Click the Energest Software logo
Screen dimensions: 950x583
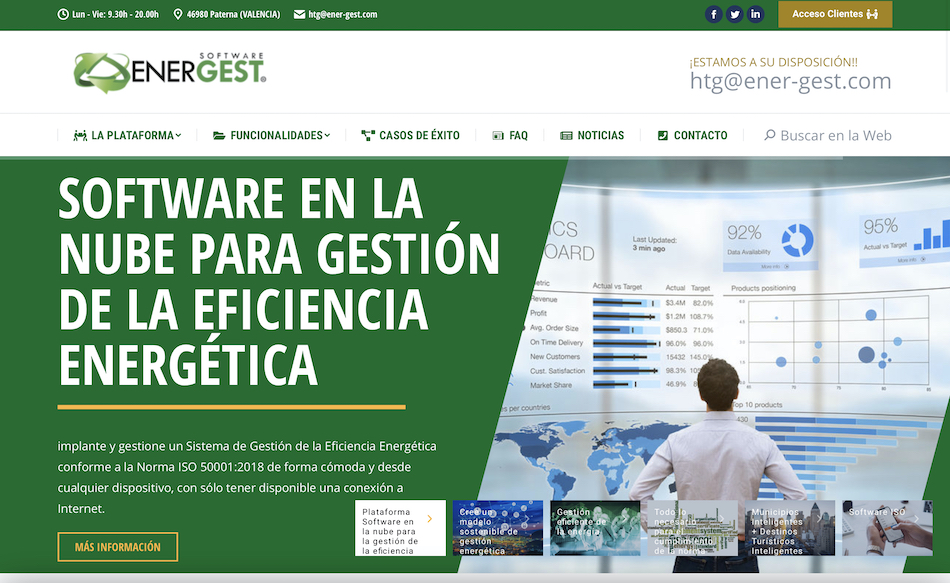pos(170,70)
